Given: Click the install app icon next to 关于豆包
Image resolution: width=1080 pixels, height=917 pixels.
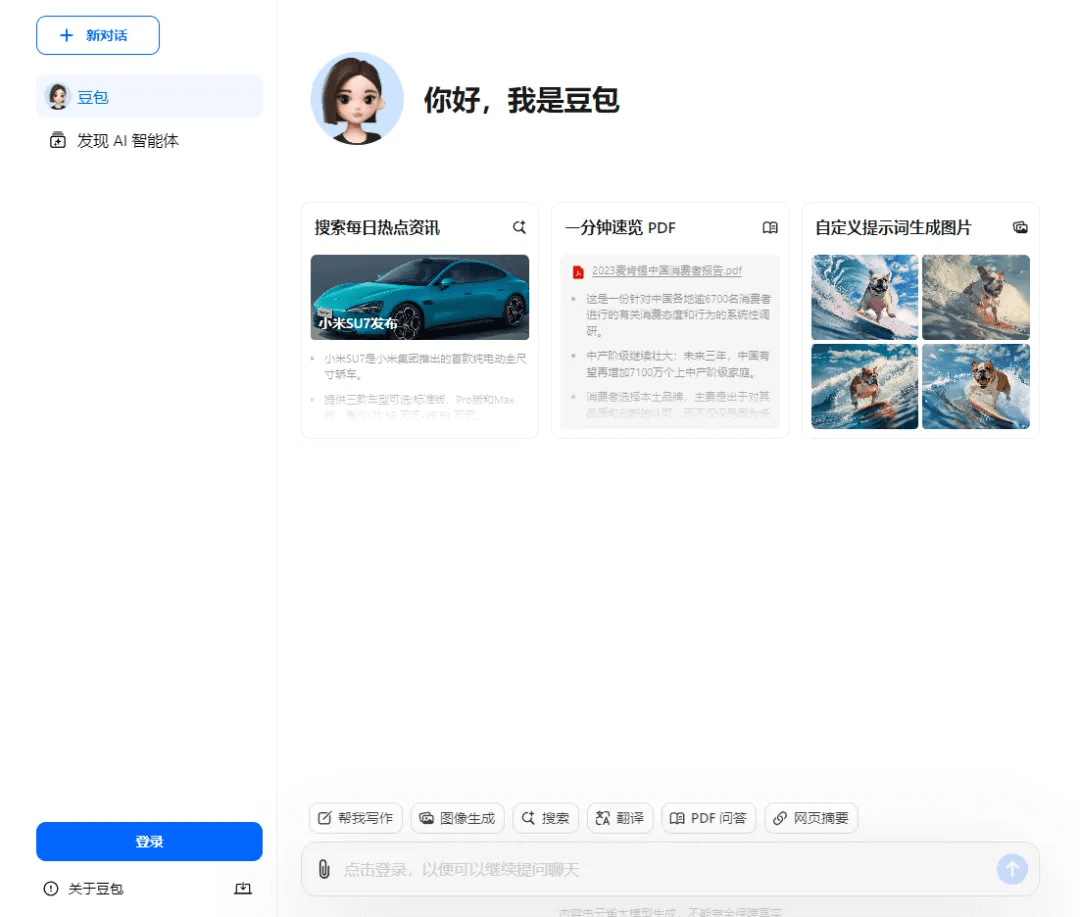Looking at the screenshot, I should (241, 888).
